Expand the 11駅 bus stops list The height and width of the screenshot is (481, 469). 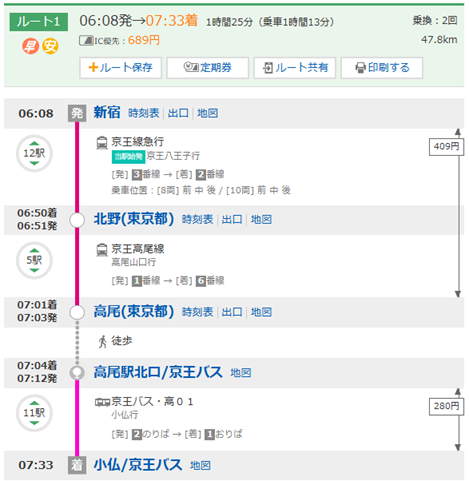[34, 413]
